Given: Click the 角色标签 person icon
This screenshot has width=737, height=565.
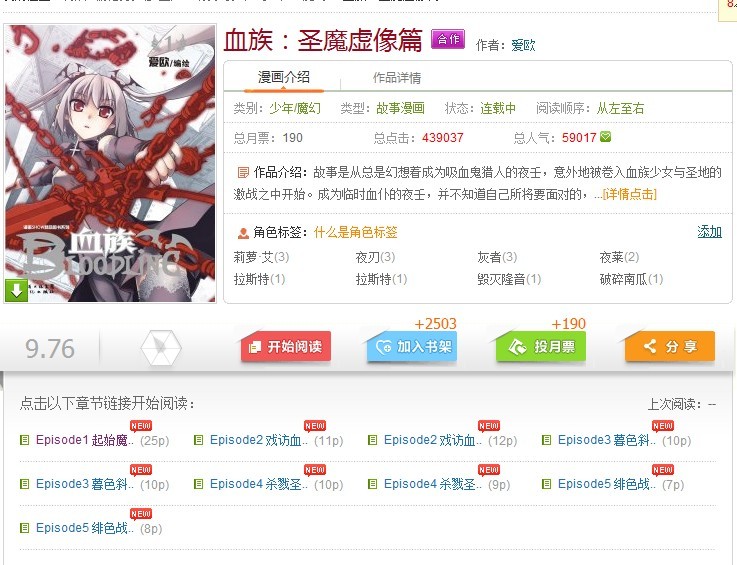Looking at the screenshot, I should click(x=243, y=232).
